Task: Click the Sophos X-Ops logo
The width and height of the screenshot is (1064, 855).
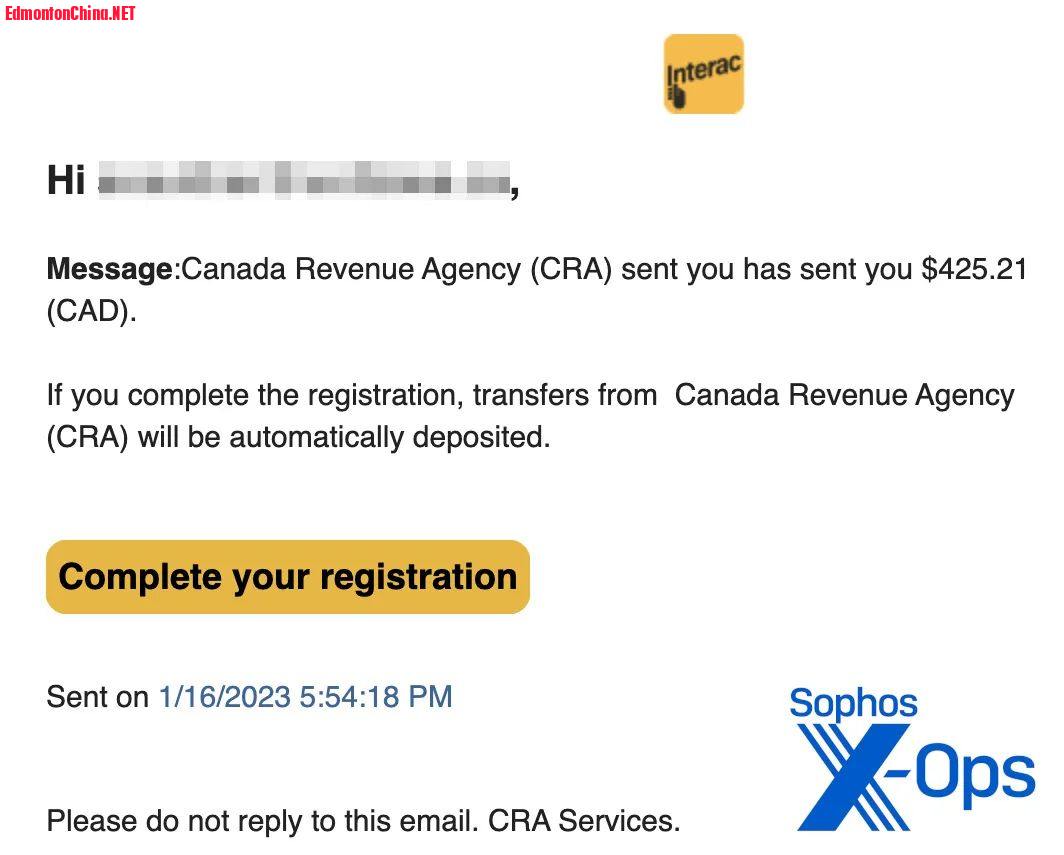Action: (914, 758)
